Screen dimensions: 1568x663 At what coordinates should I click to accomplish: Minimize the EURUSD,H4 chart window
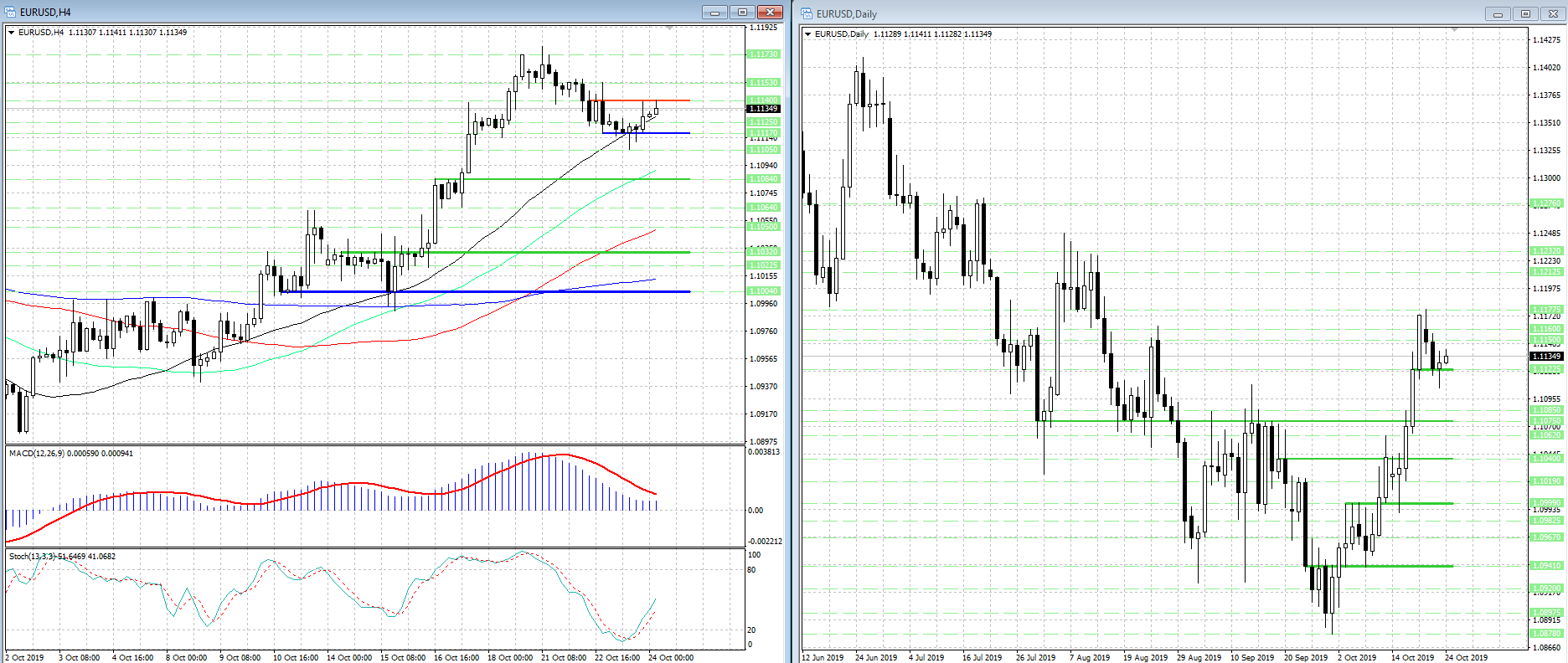[x=714, y=12]
